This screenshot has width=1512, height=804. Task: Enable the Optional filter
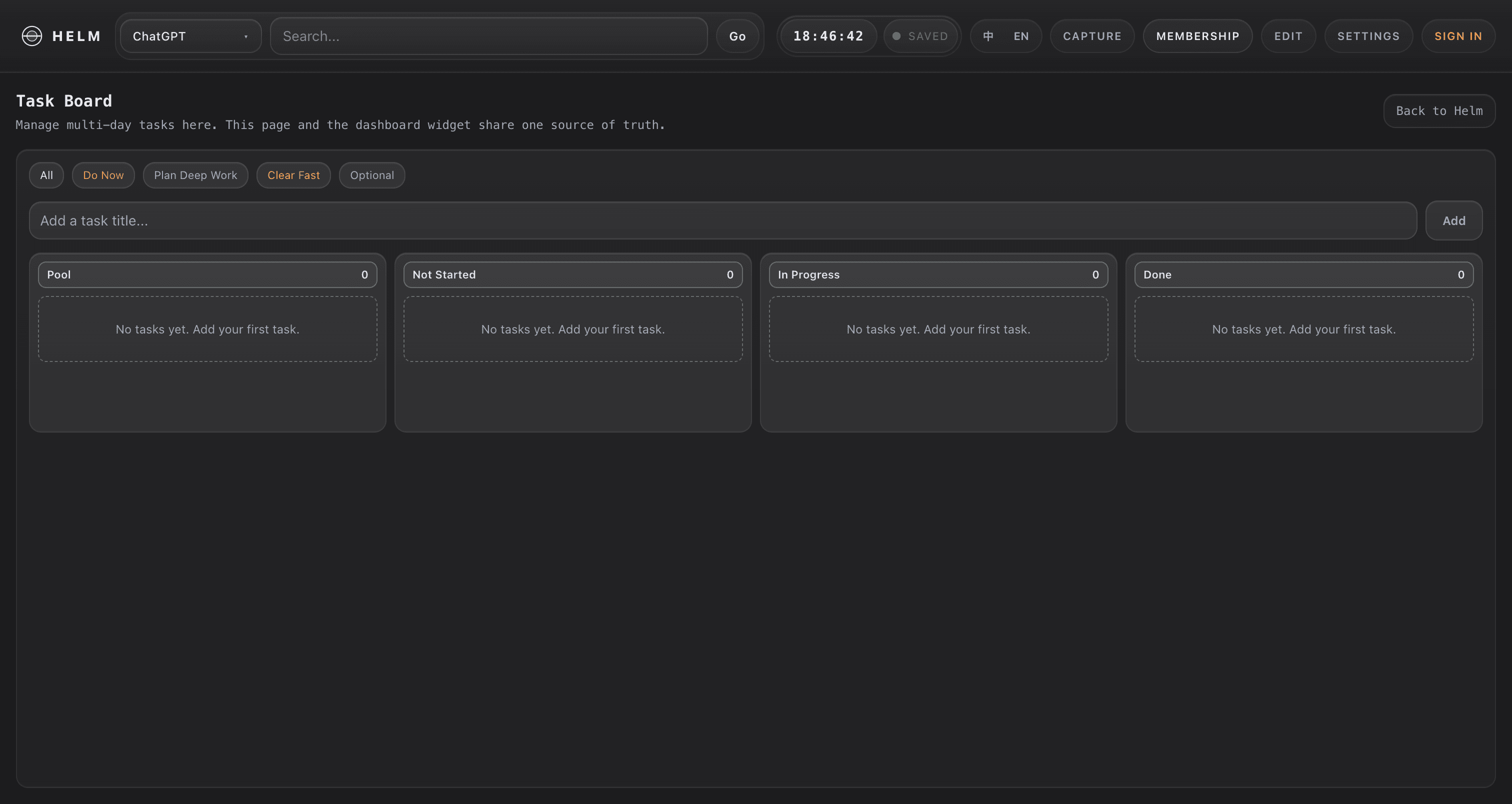pyautogui.click(x=371, y=175)
